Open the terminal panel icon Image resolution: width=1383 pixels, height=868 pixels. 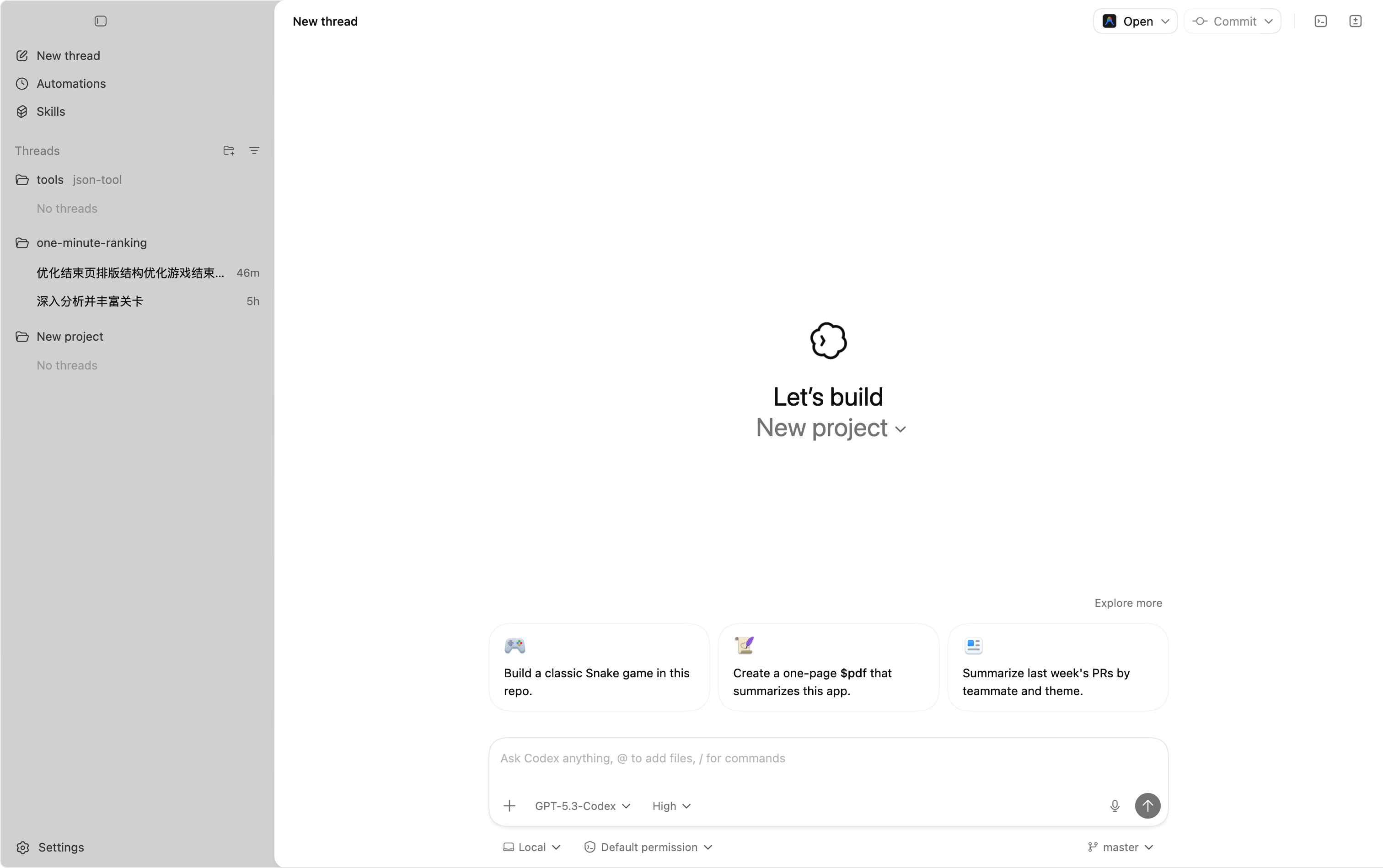(x=1320, y=21)
